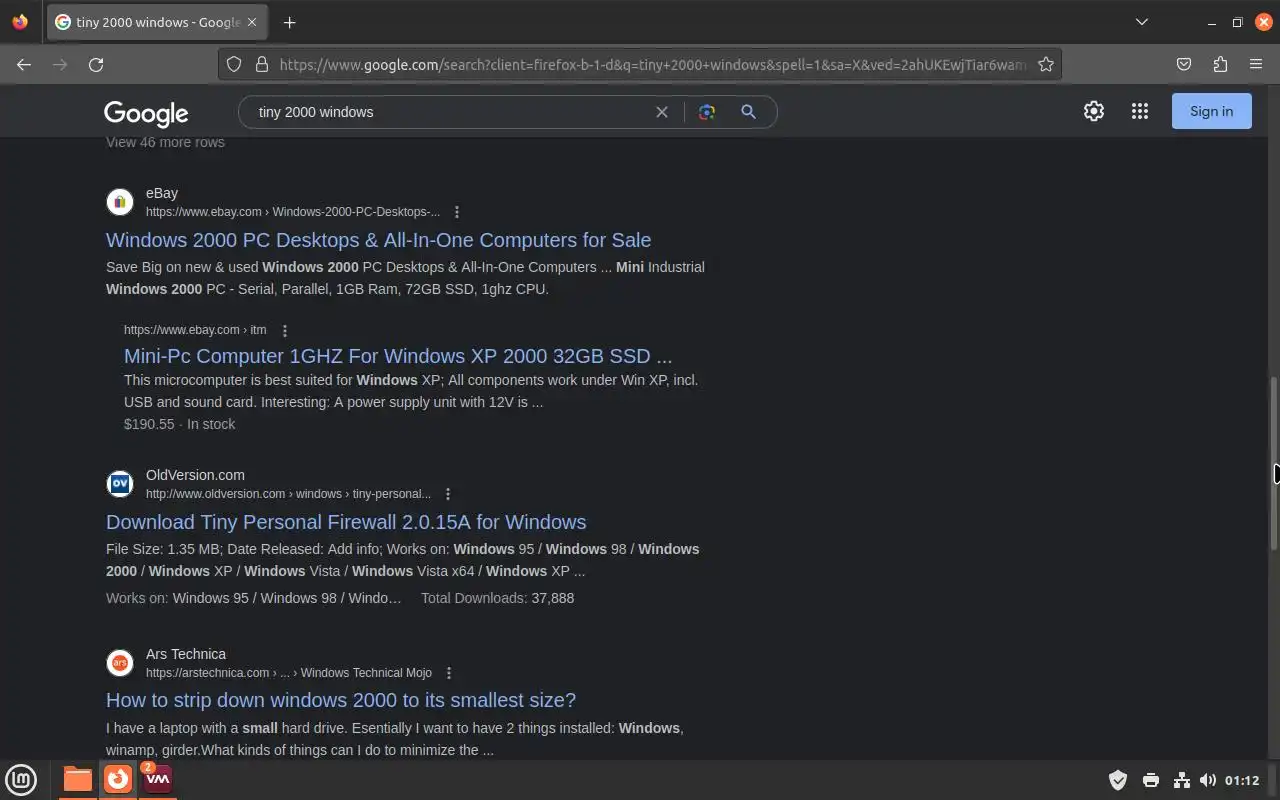Click the Ars Technica site favicon
The width and height of the screenshot is (1280, 800).
pyautogui.click(x=120, y=663)
